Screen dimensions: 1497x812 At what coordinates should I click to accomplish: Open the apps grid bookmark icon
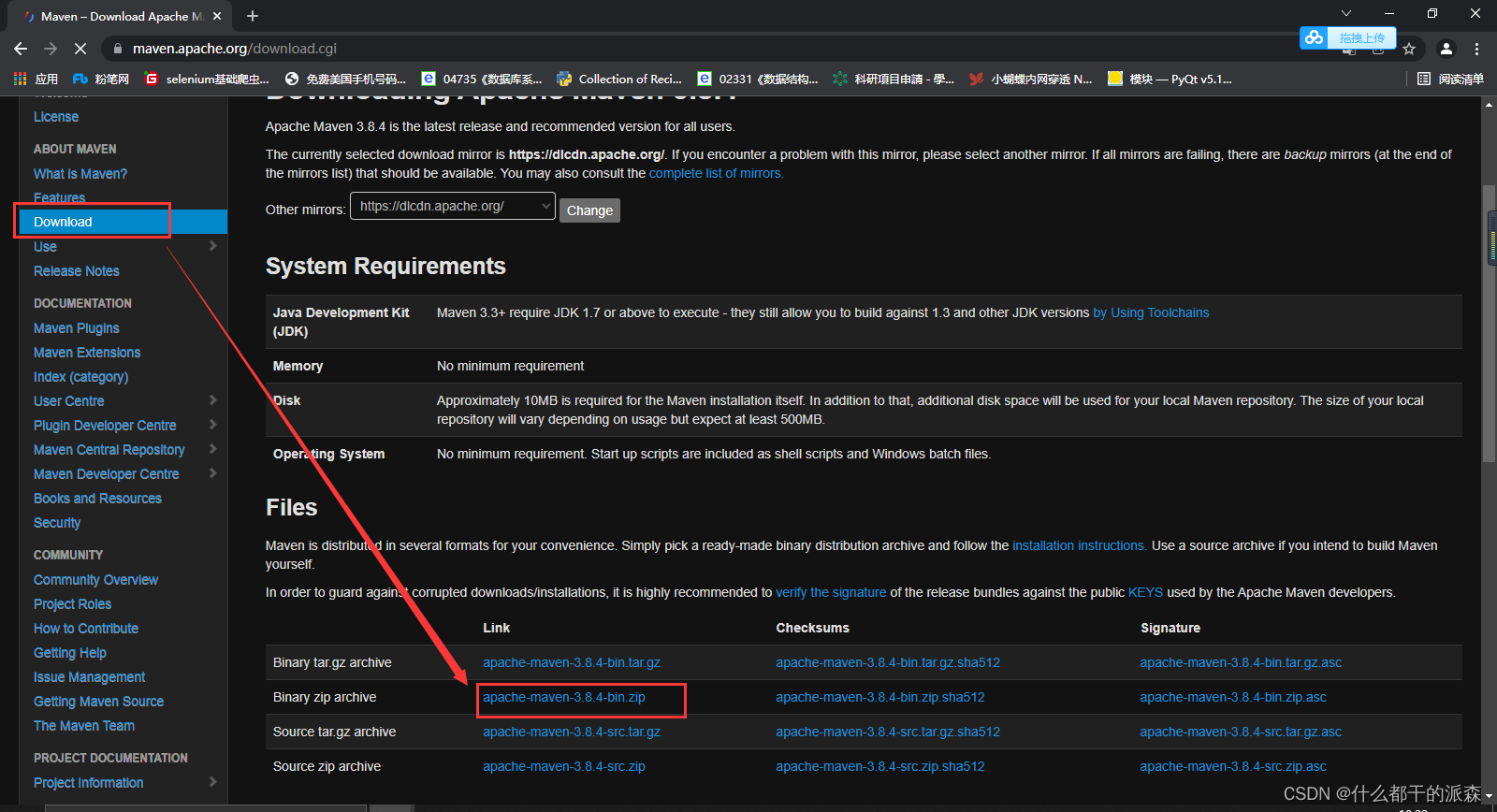[x=20, y=79]
